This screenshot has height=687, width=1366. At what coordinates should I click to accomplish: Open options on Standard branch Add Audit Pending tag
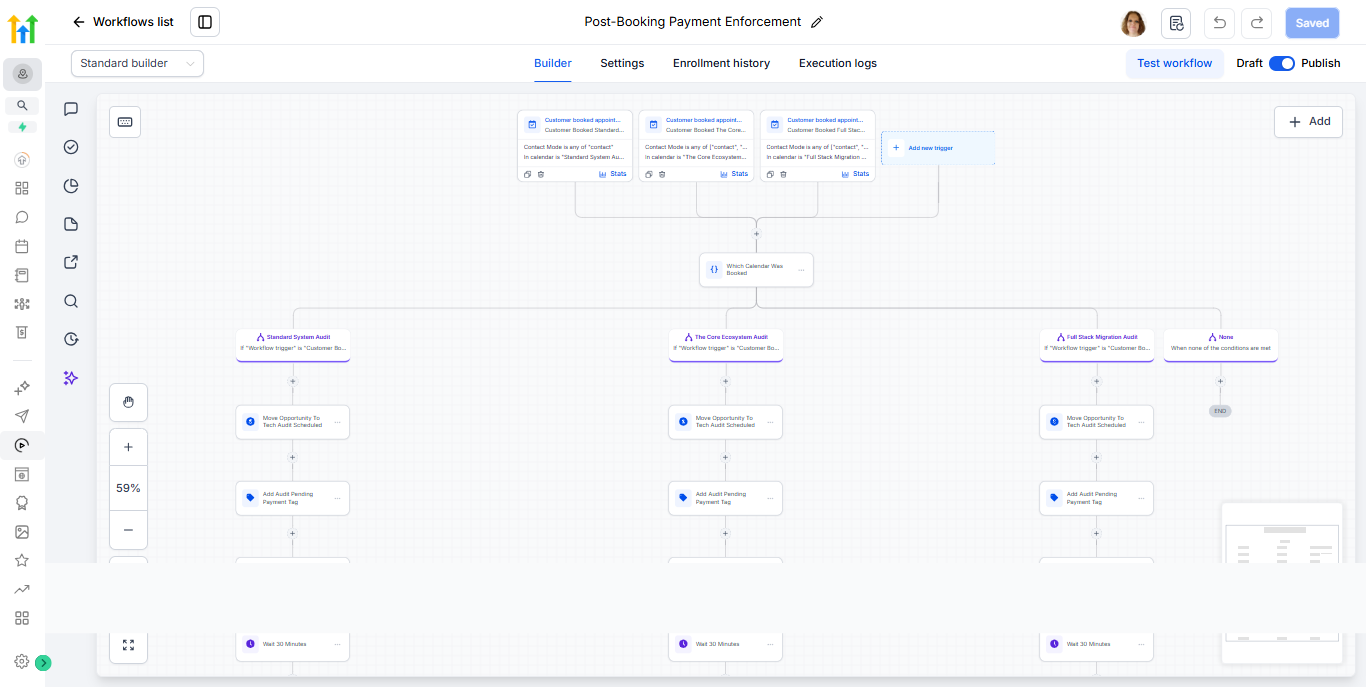[x=337, y=498]
